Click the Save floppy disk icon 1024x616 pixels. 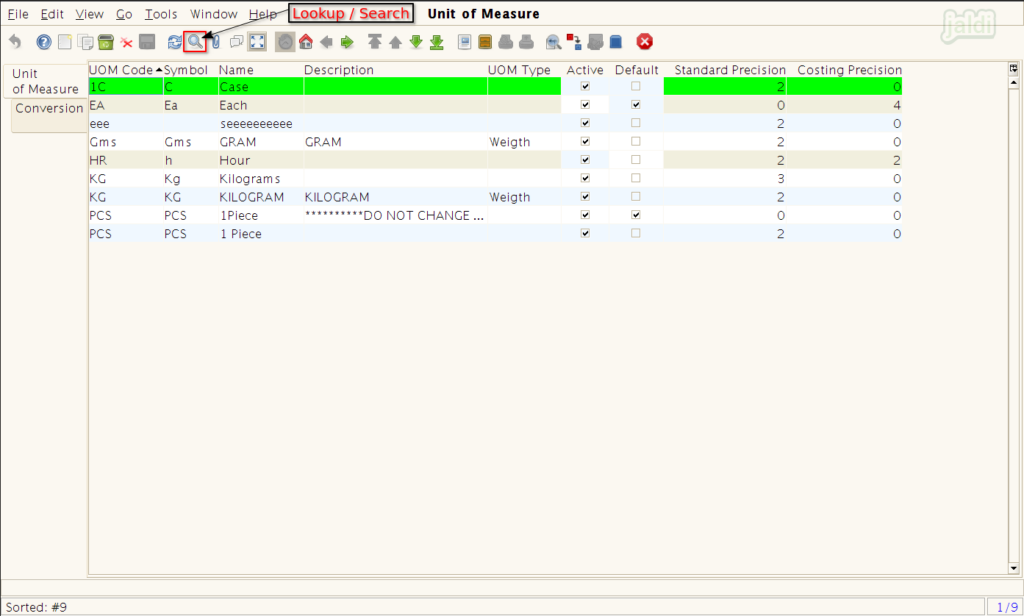(x=148, y=42)
